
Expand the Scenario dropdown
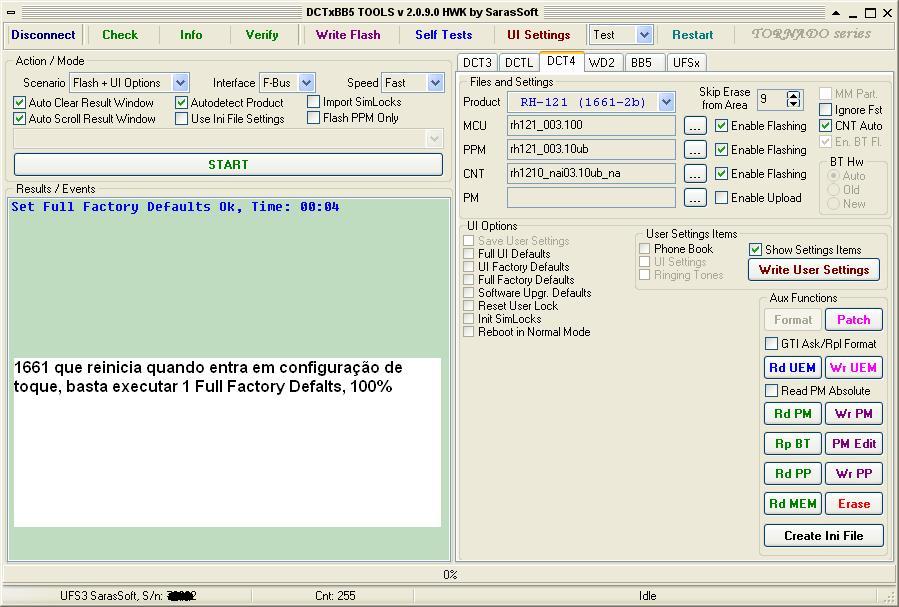click(x=181, y=83)
